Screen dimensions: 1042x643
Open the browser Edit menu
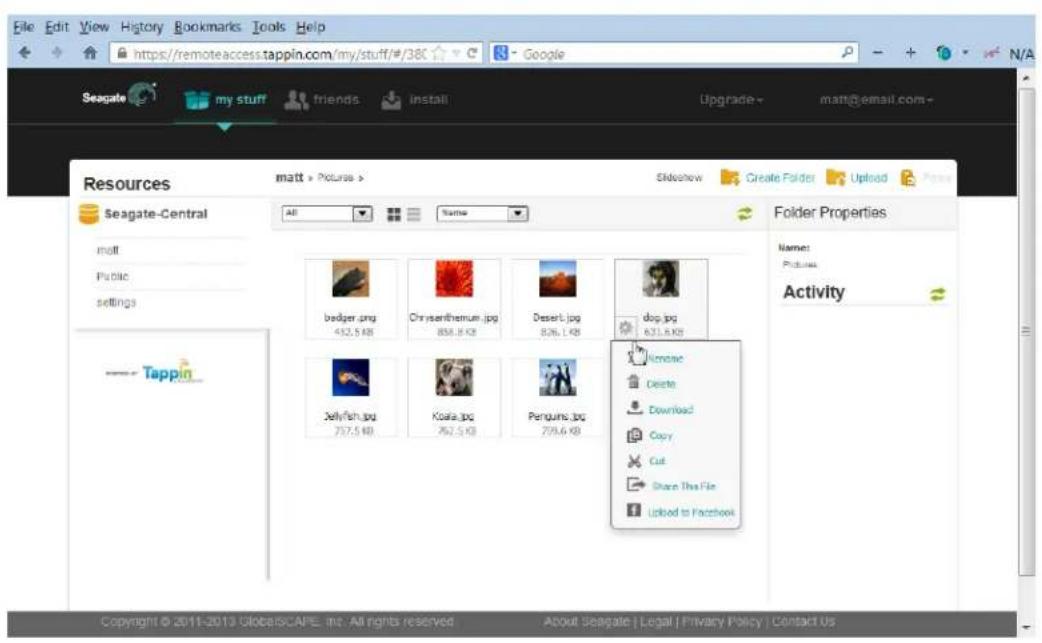56,27
